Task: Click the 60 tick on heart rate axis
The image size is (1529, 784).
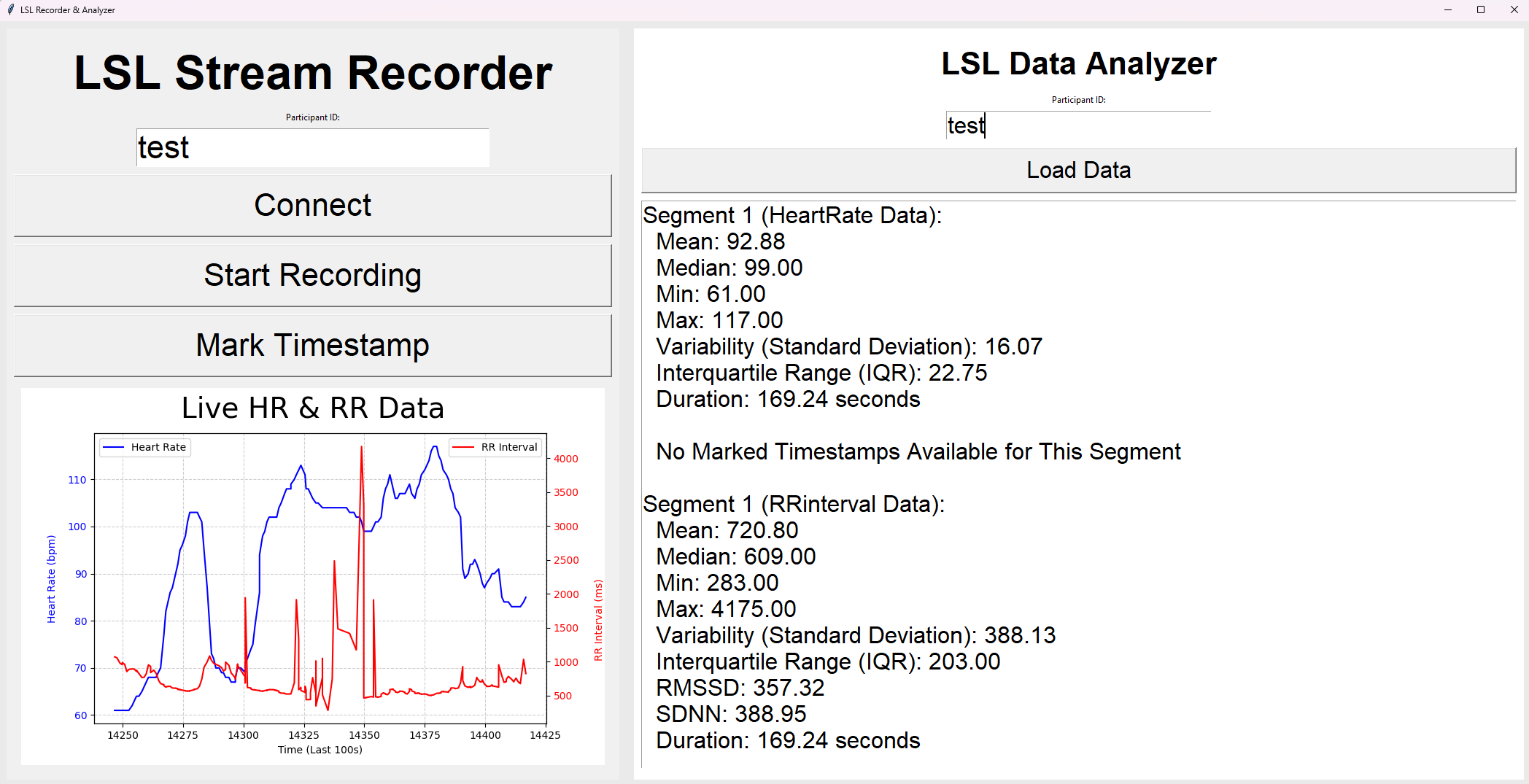Action: (80, 715)
